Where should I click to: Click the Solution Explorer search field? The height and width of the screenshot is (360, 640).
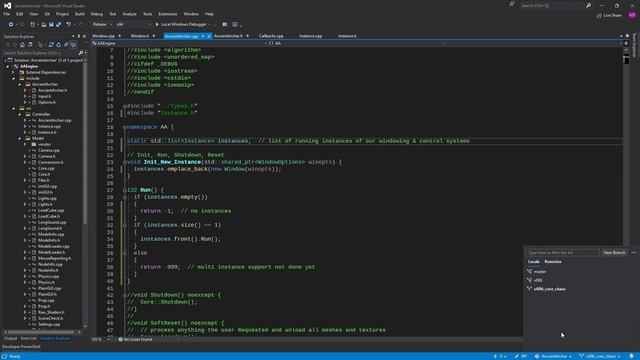[40, 53]
